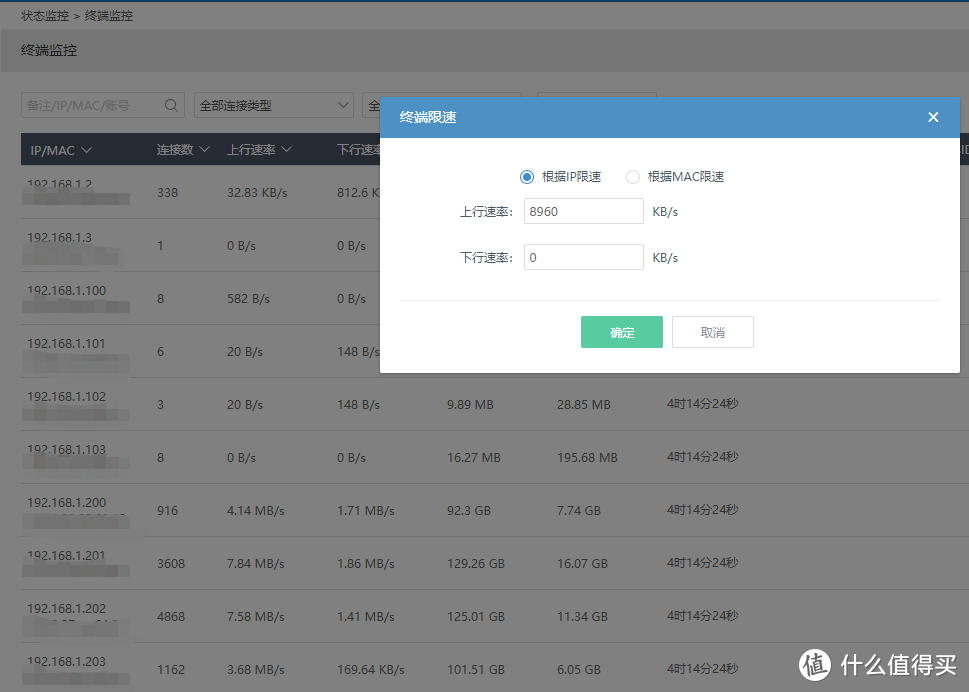Click the download rate 169.64 KB/s cell

370,670
